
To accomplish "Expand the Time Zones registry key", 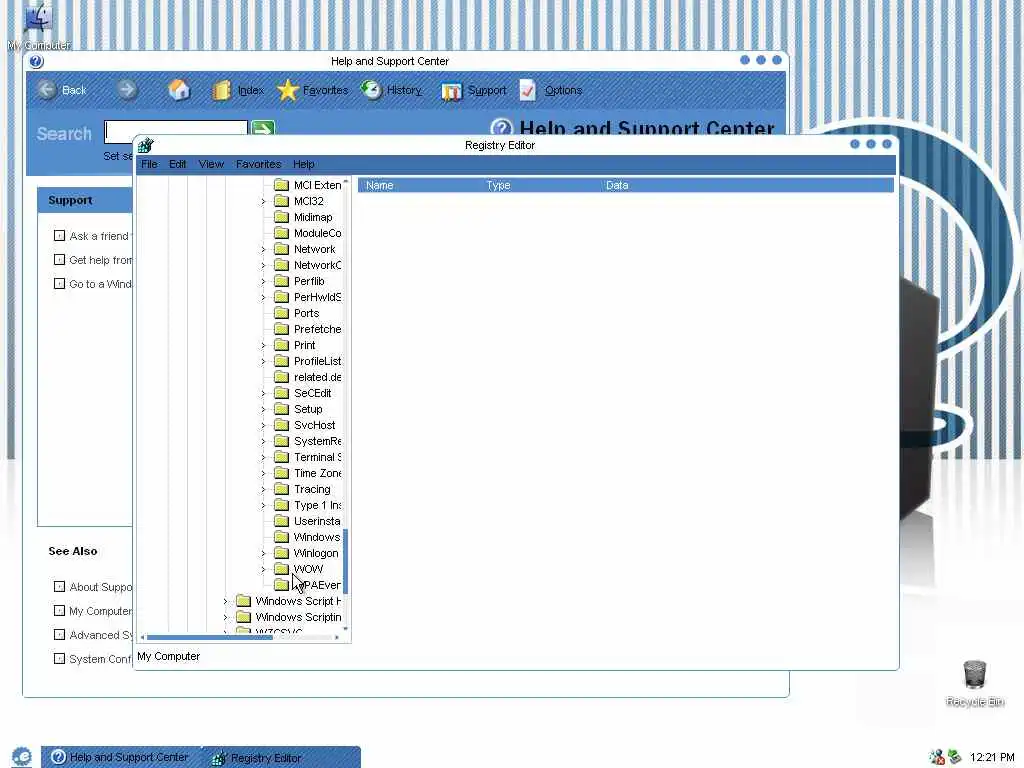I will [263, 473].
